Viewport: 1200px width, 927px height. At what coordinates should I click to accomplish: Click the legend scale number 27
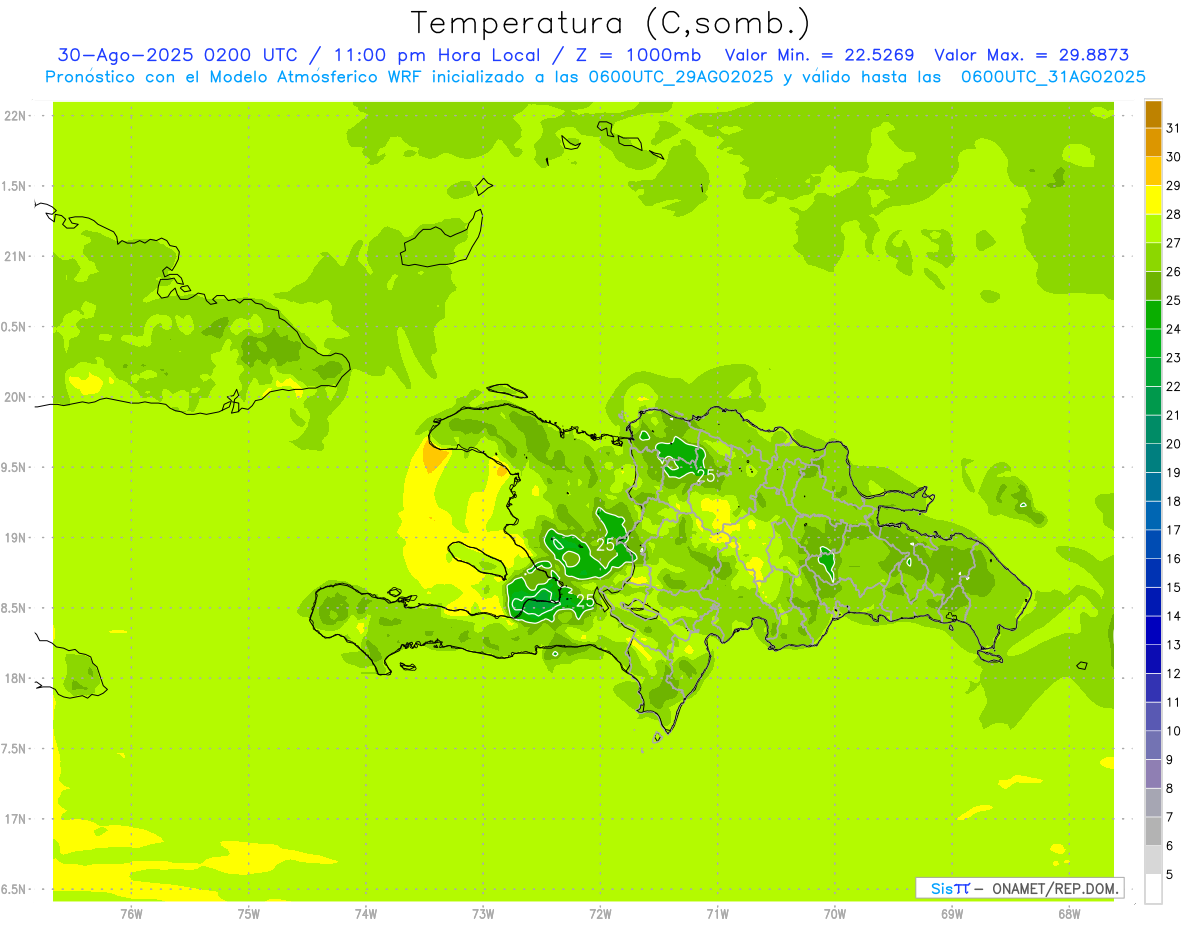pyautogui.click(x=1174, y=243)
